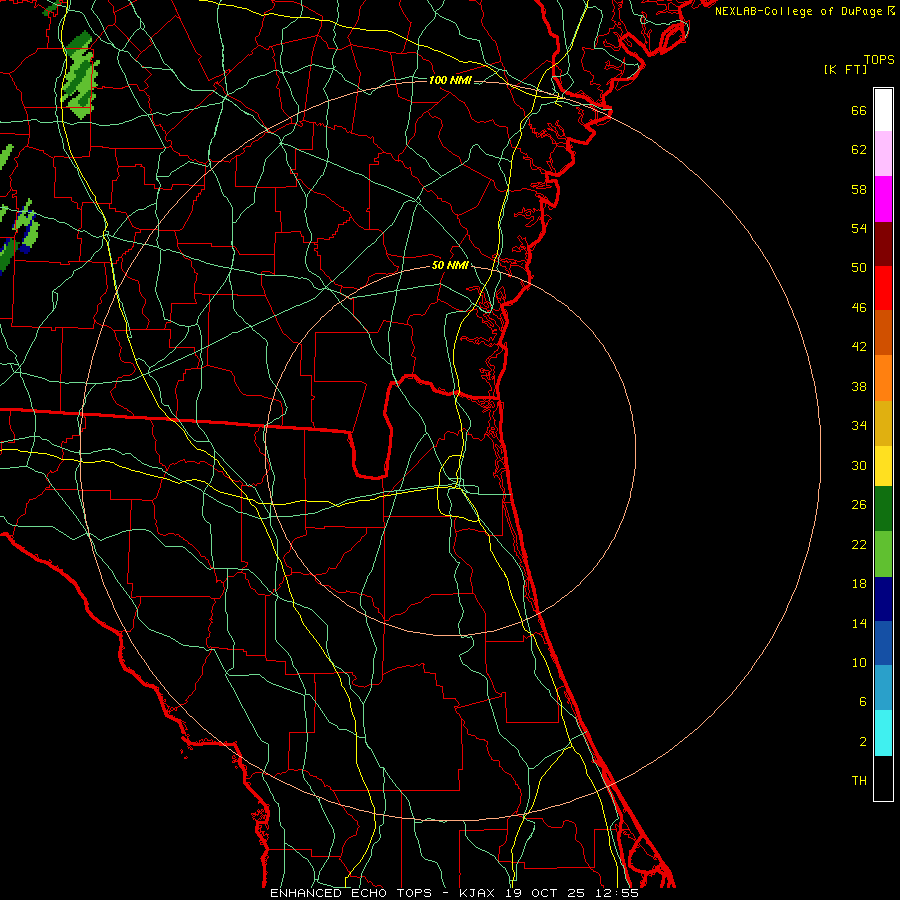900x900 pixels.
Task: Click the '12:55' timestamp text
Action: (617, 893)
